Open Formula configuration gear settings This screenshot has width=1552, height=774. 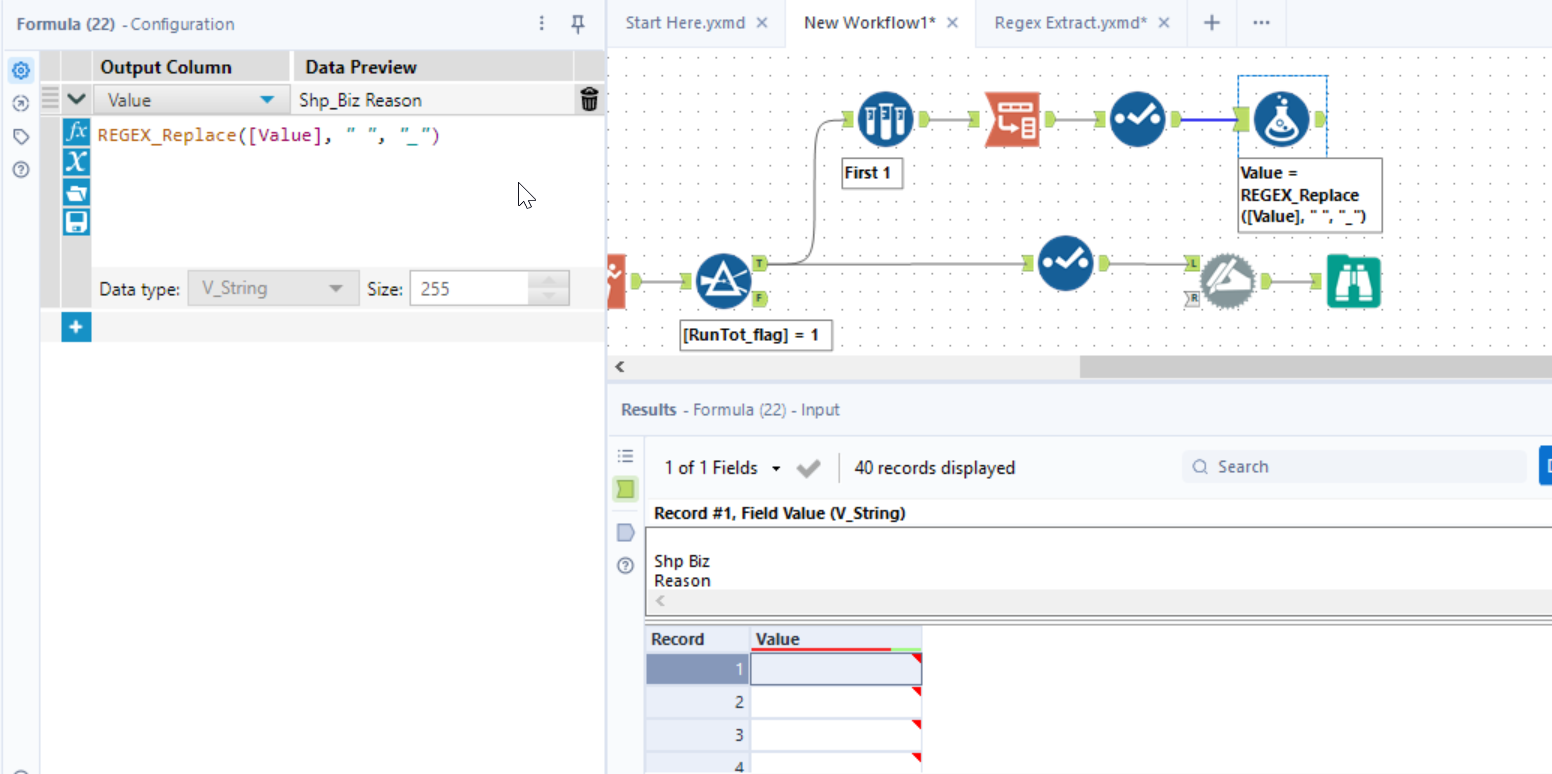pos(20,70)
